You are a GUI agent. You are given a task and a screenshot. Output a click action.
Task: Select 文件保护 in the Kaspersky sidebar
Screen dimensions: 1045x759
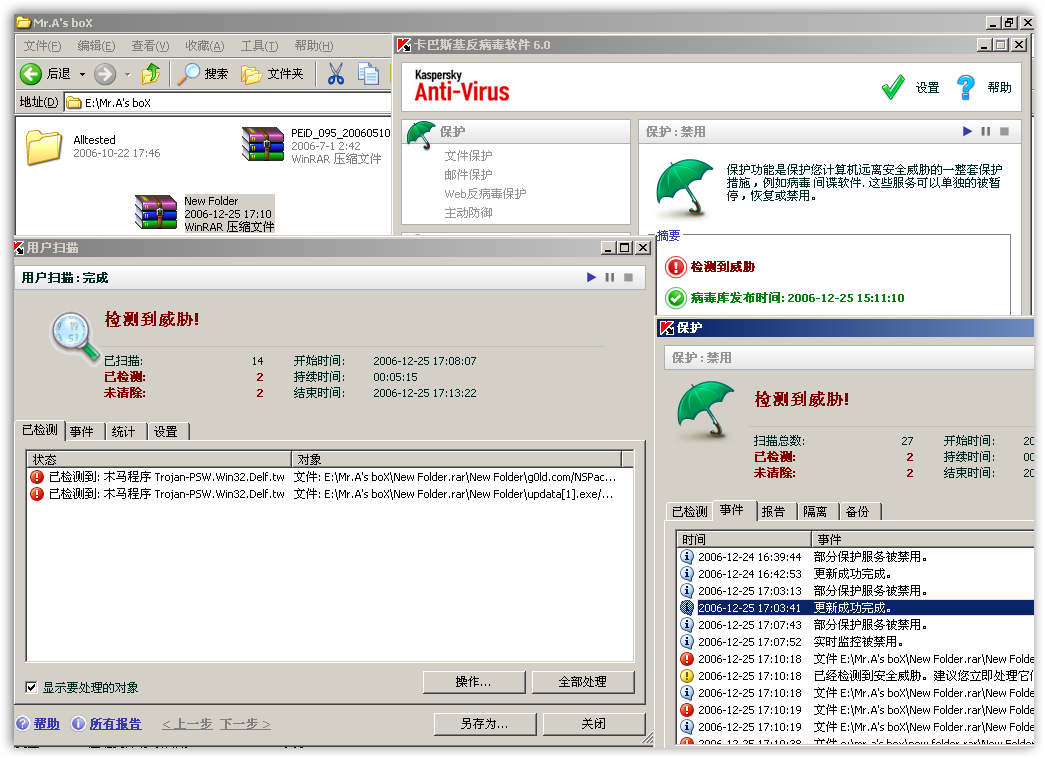pos(469,155)
